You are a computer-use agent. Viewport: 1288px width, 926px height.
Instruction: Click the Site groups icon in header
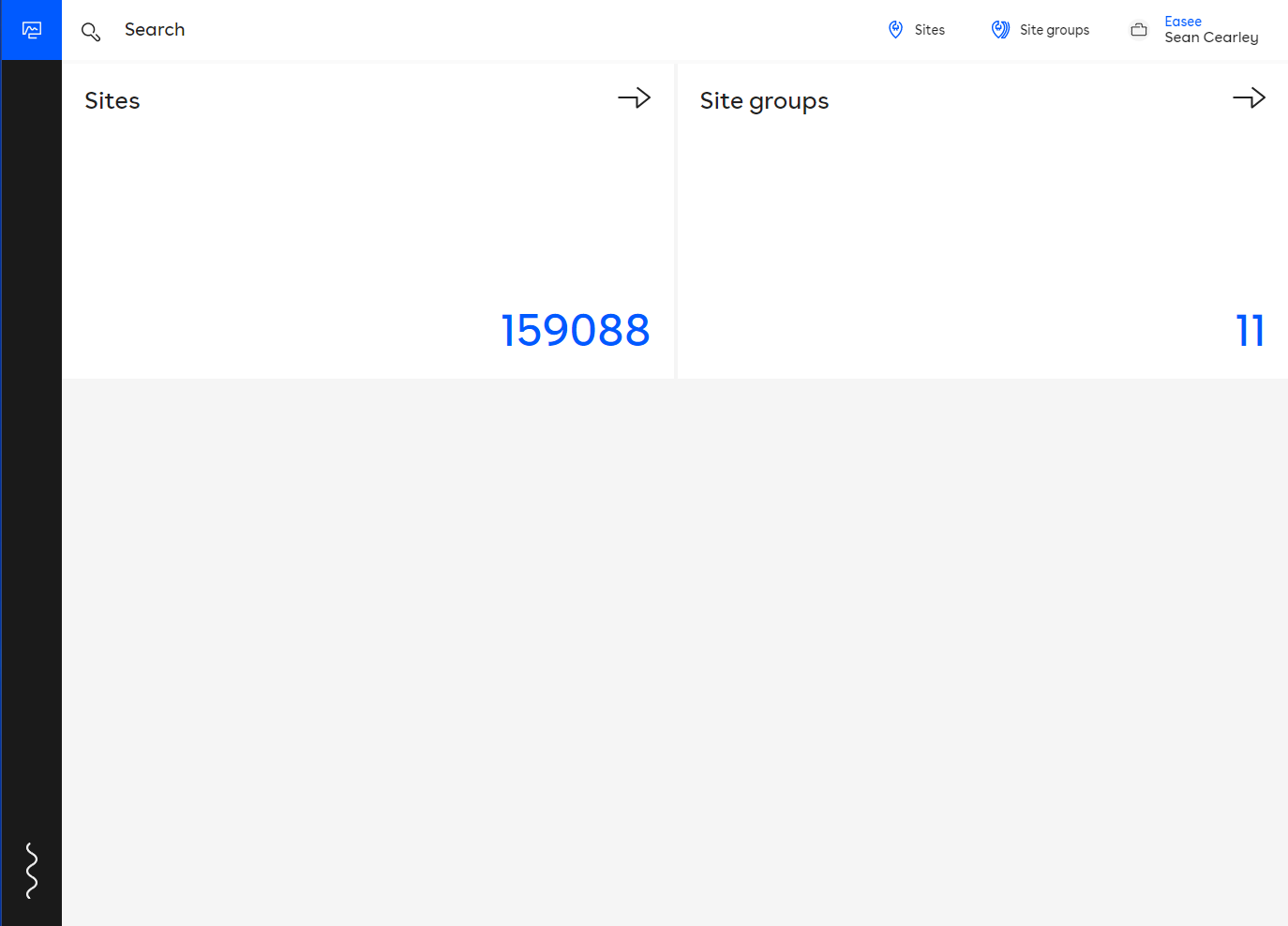pyautogui.click(x=1000, y=30)
